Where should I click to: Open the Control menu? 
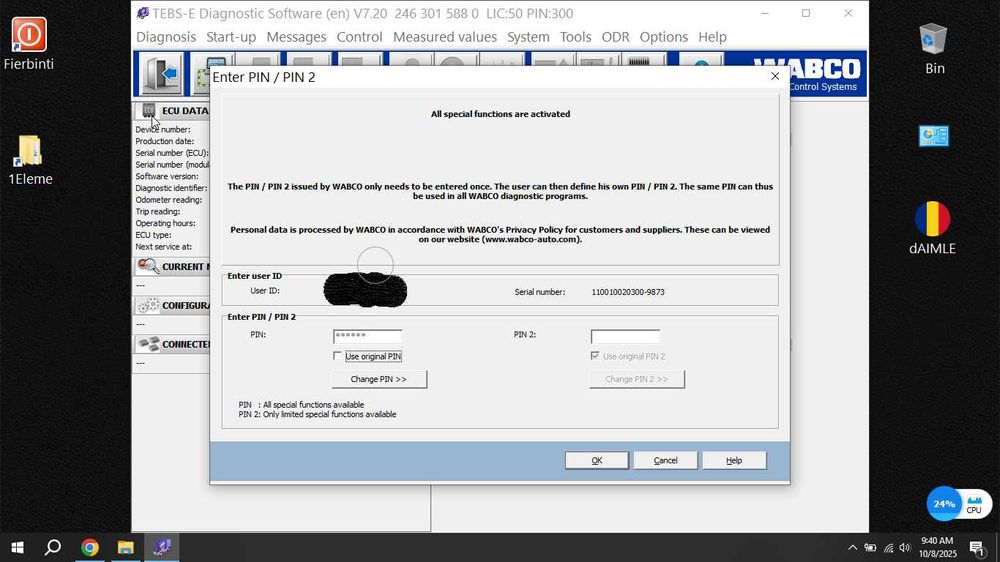360,37
